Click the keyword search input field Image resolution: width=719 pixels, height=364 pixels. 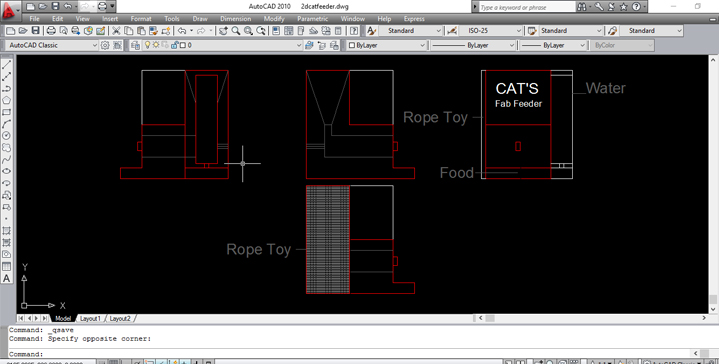coord(526,7)
